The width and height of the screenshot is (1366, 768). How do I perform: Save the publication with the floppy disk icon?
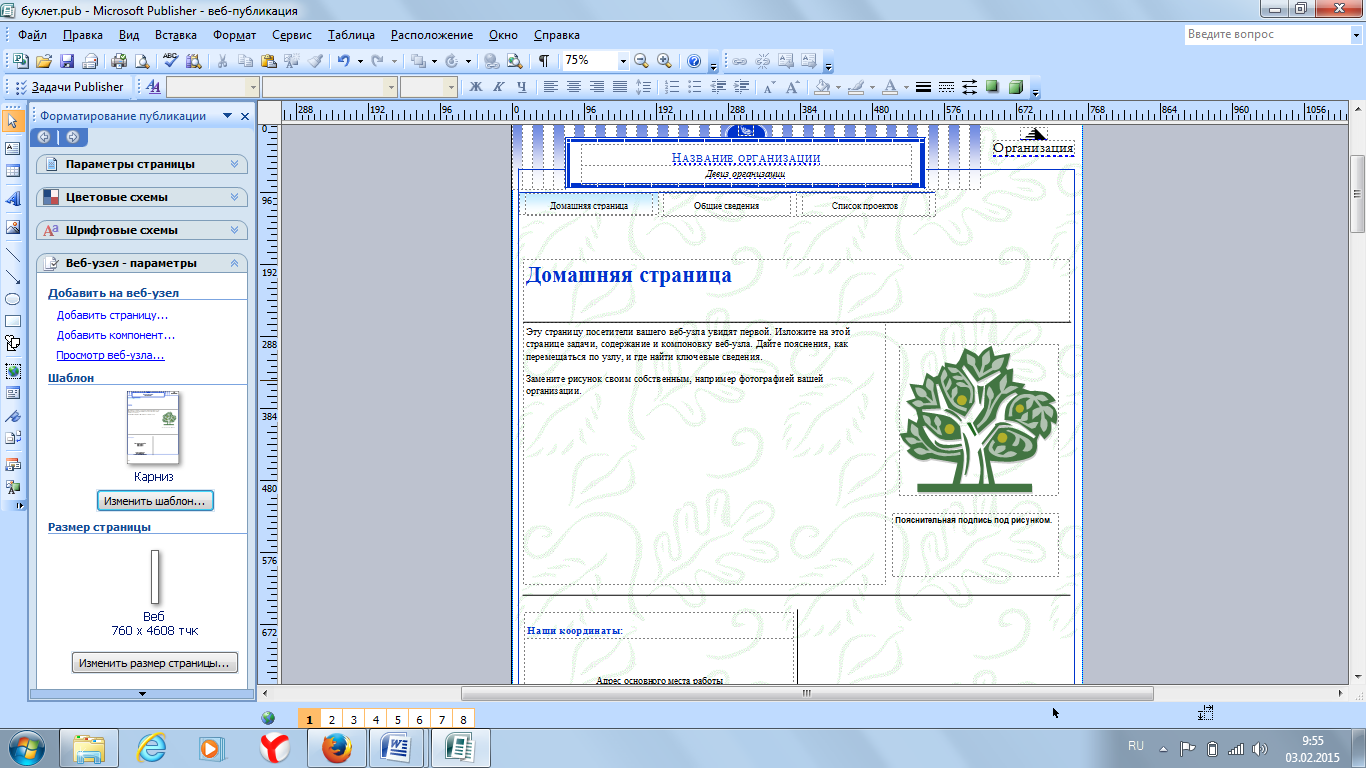68,61
